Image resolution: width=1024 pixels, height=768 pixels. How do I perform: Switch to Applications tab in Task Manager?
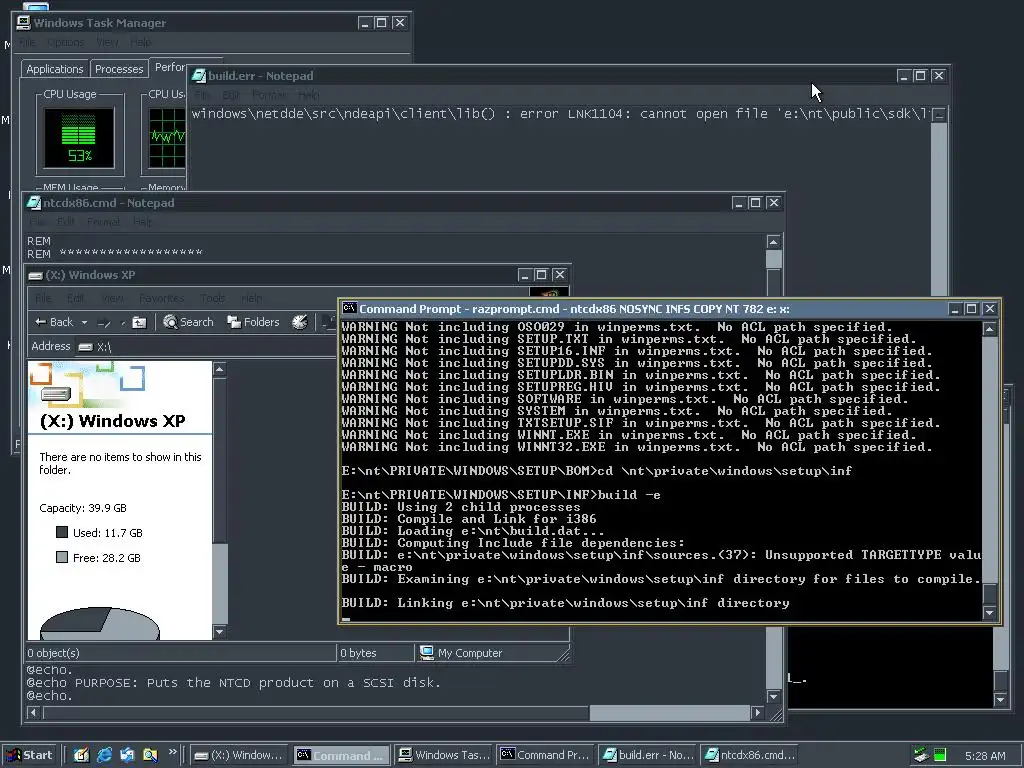55,69
